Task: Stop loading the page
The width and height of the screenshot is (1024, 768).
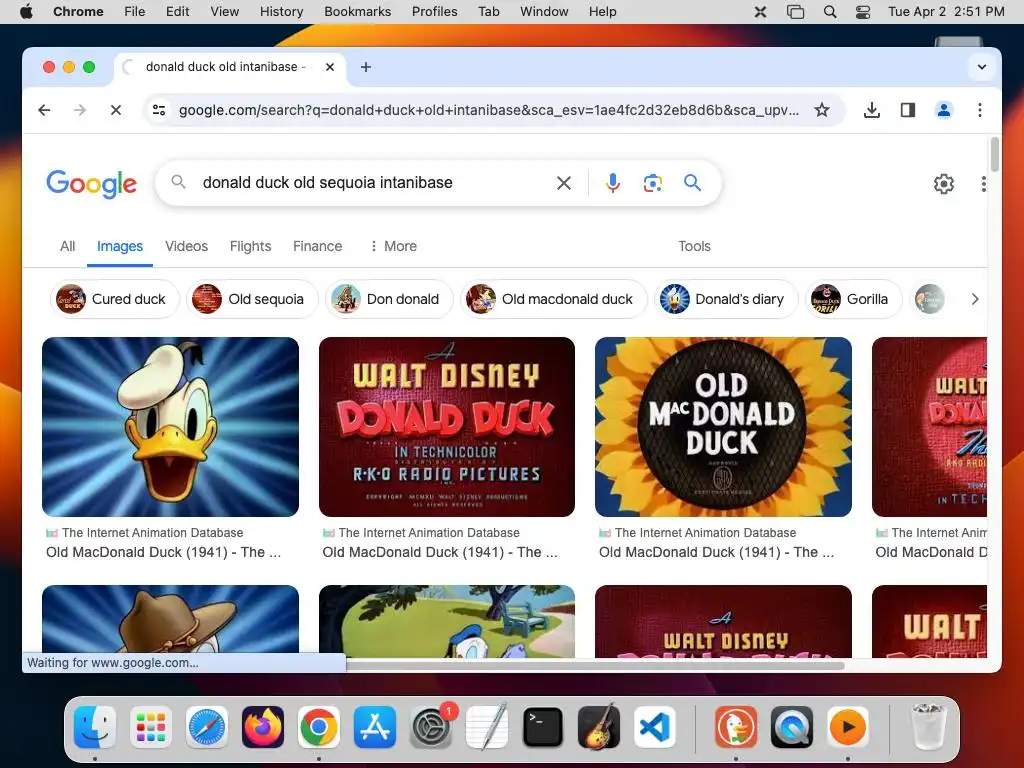Action: pos(116,110)
